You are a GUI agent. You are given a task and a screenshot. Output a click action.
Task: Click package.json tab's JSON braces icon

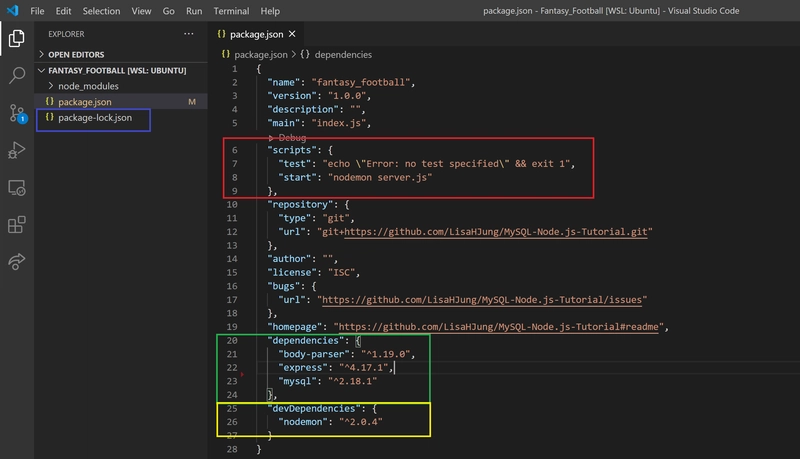tap(221, 34)
